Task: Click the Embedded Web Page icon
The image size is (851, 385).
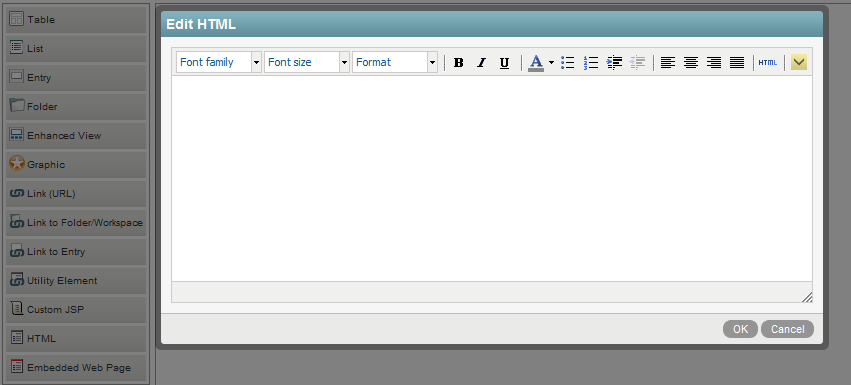Action: tap(17, 367)
